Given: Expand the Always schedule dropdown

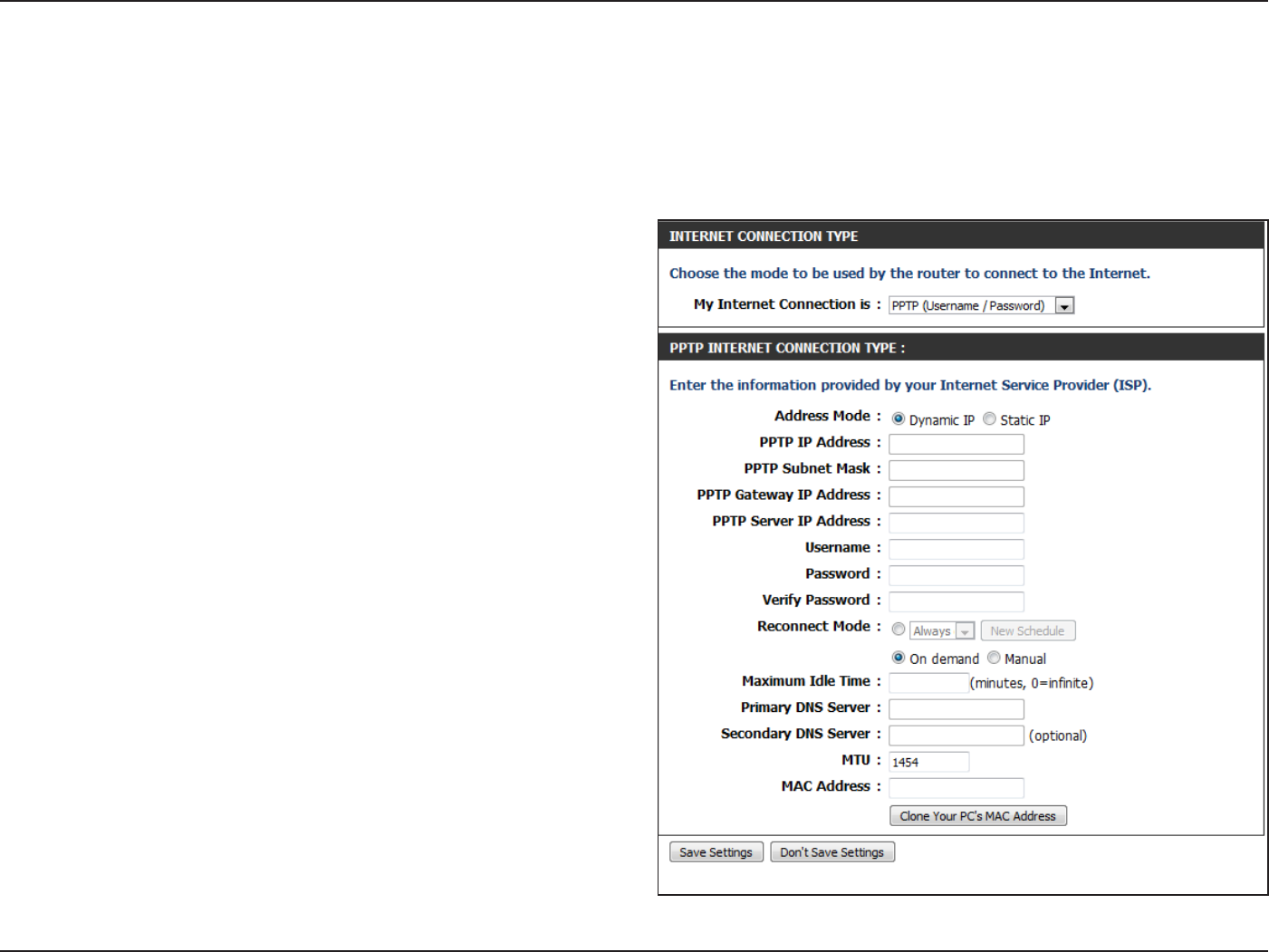Looking at the screenshot, I should click(942, 631).
